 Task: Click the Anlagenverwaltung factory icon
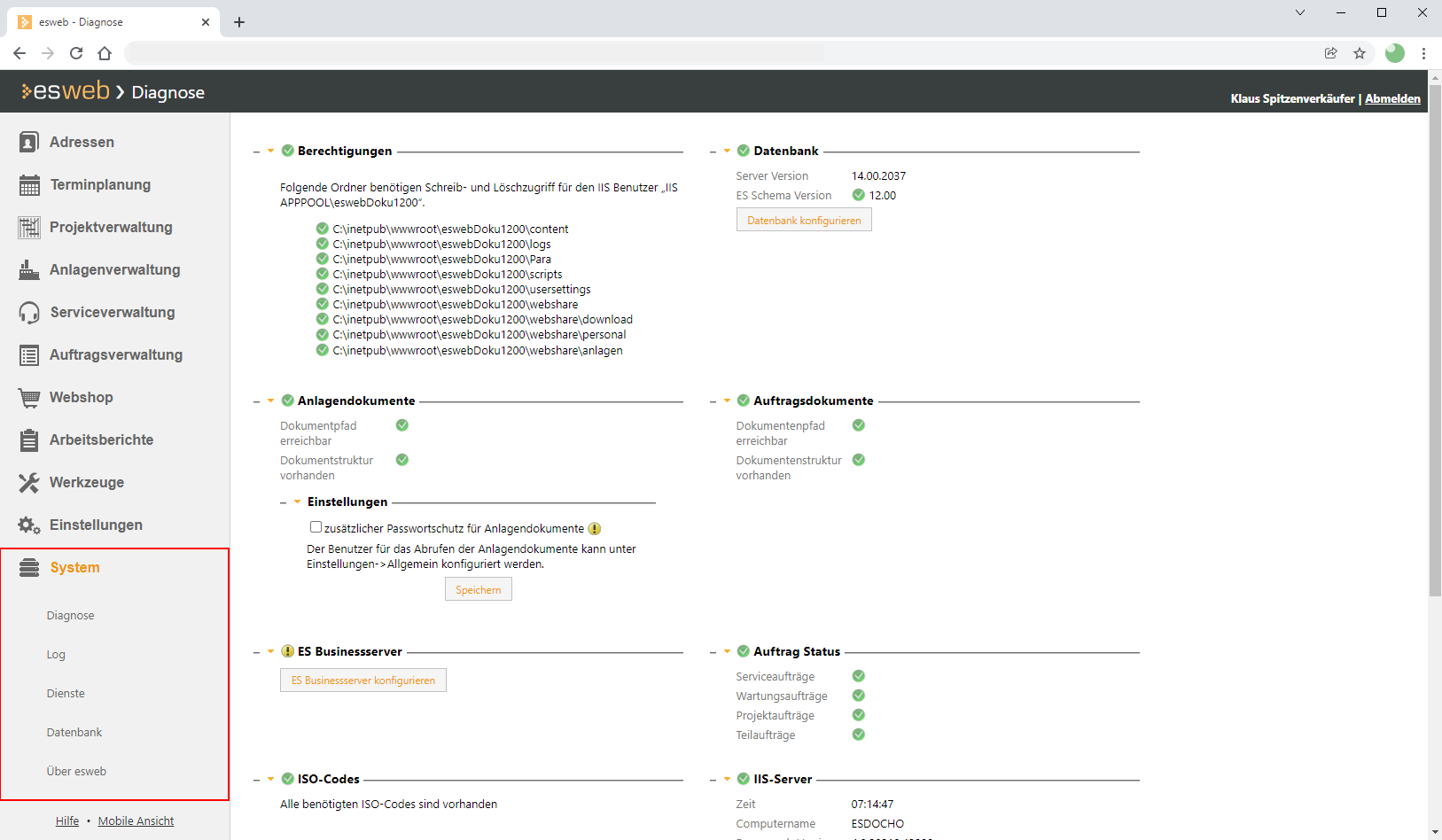coord(29,270)
